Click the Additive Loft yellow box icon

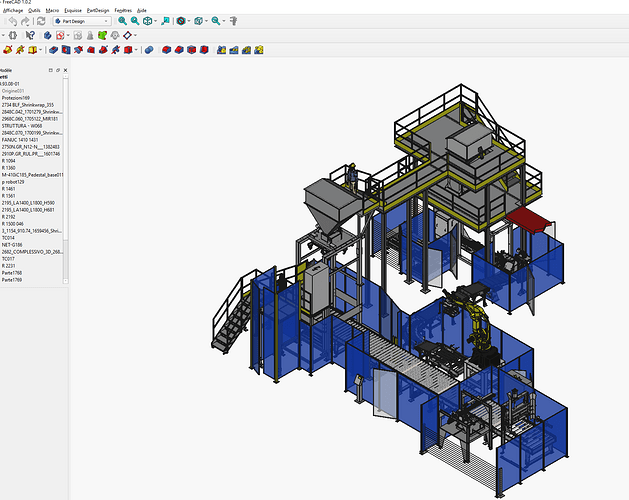pyautogui.click(x=32, y=50)
